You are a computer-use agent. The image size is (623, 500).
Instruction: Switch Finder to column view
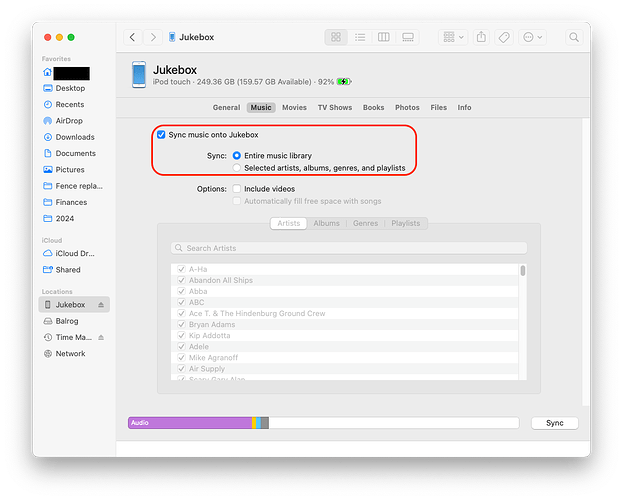pos(384,37)
